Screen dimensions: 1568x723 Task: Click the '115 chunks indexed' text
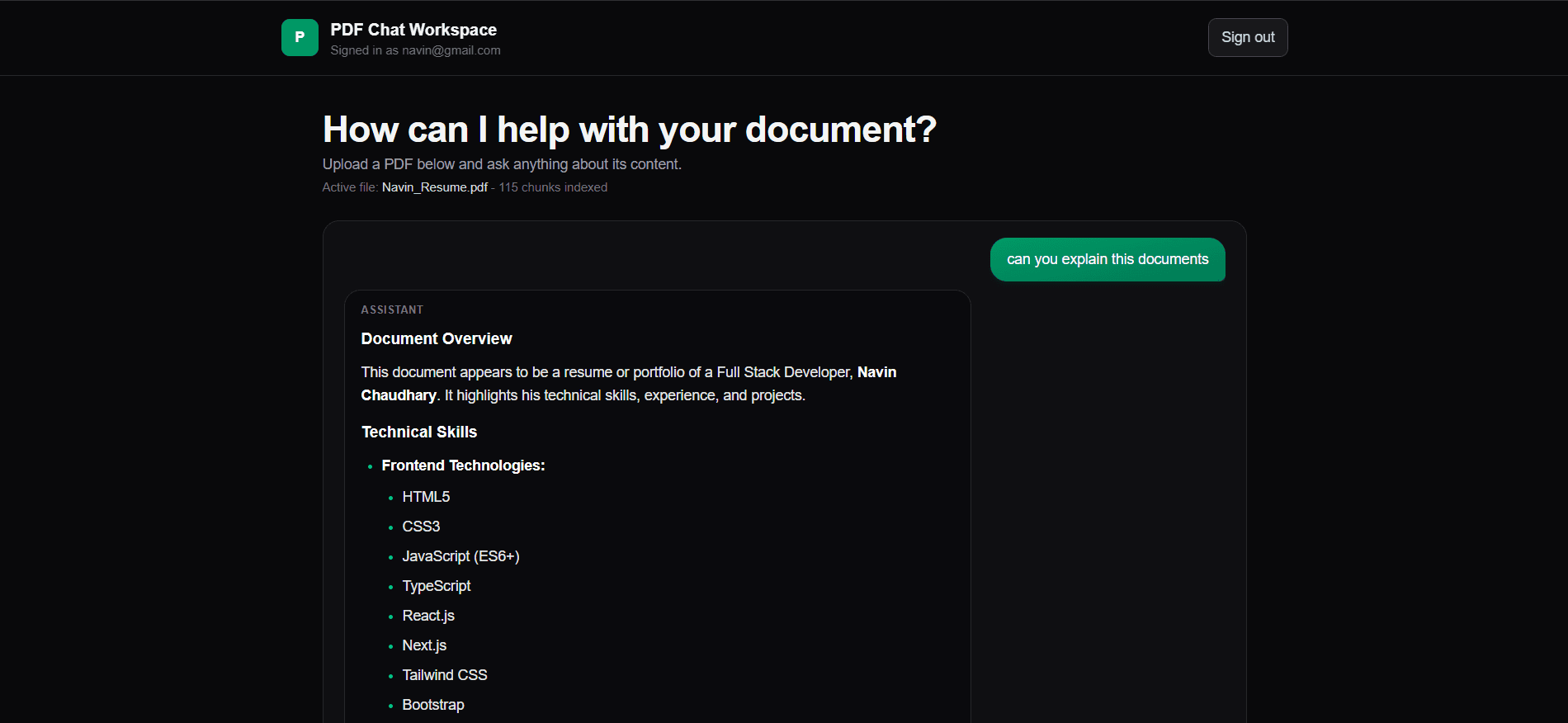click(x=553, y=187)
